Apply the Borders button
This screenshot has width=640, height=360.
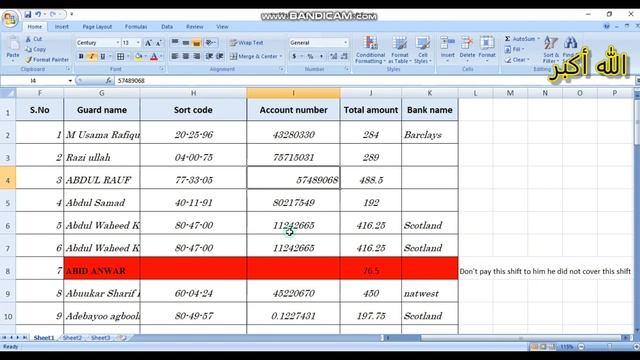tap(120, 56)
